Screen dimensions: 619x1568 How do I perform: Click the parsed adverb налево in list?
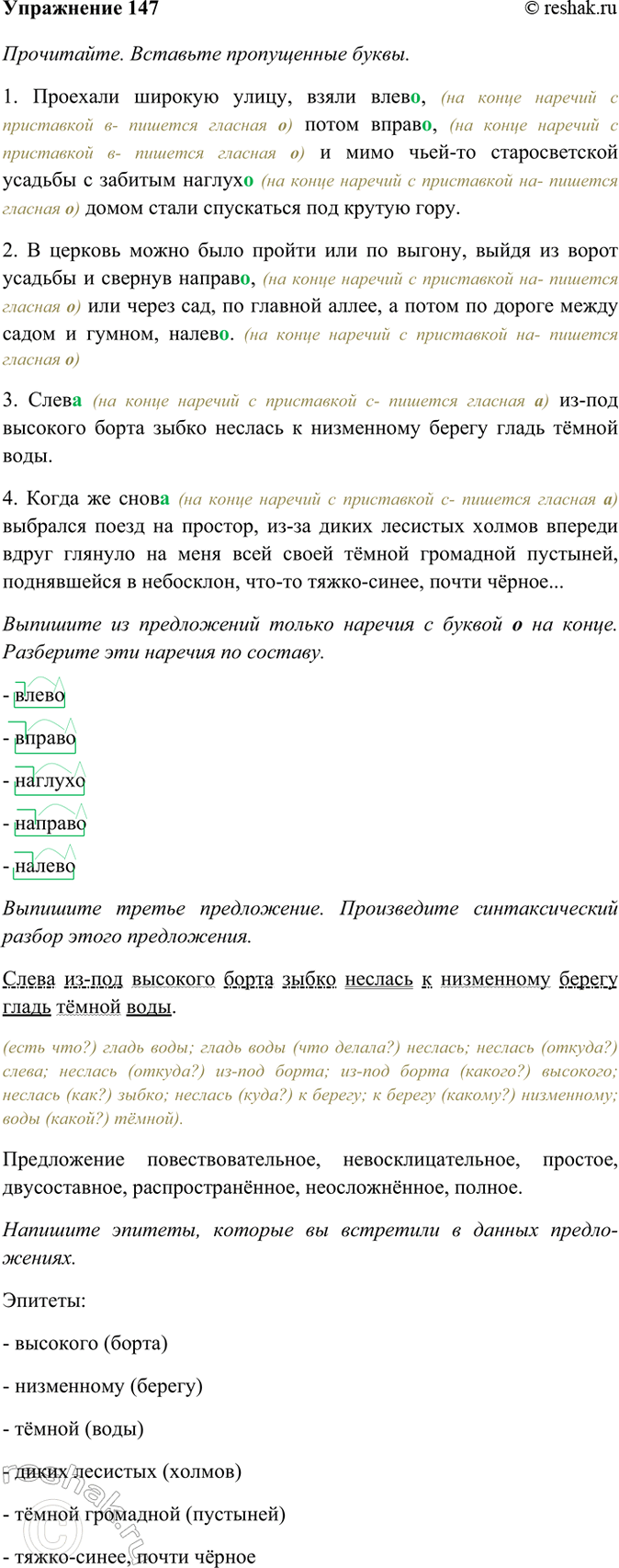click(46, 867)
